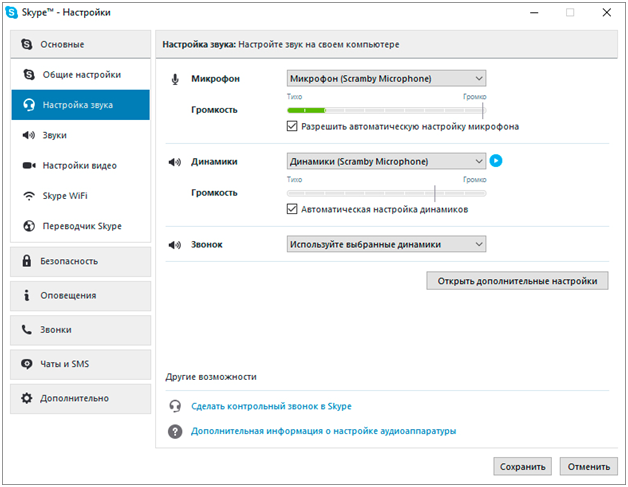The height and width of the screenshot is (487, 628).
Task: Open the Динамики device dropdown
Action: [x=386, y=161]
